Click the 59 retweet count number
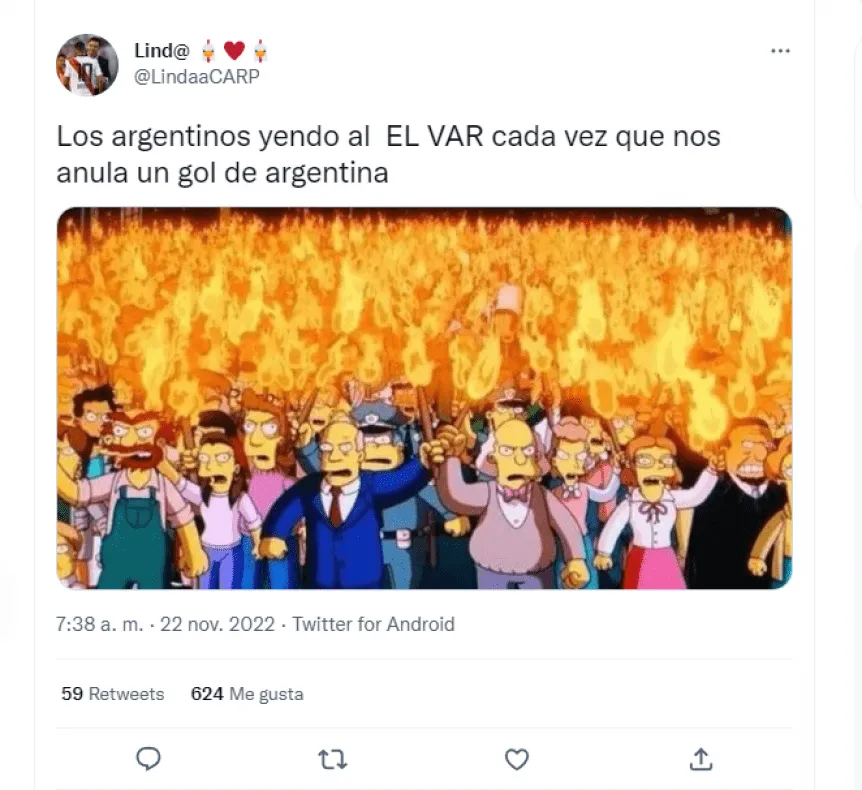 tap(72, 694)
